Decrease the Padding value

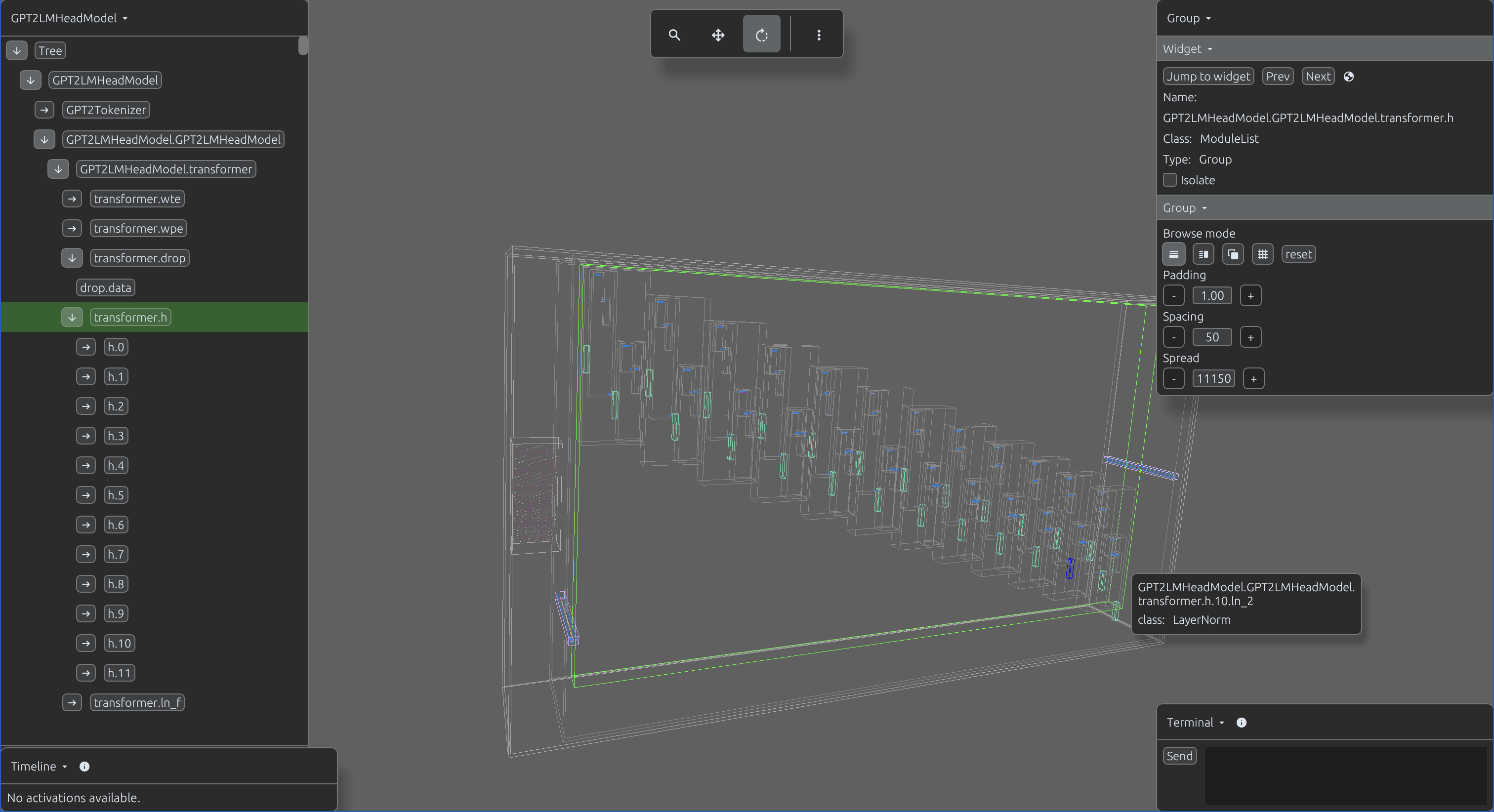(x=1173, y=296)
